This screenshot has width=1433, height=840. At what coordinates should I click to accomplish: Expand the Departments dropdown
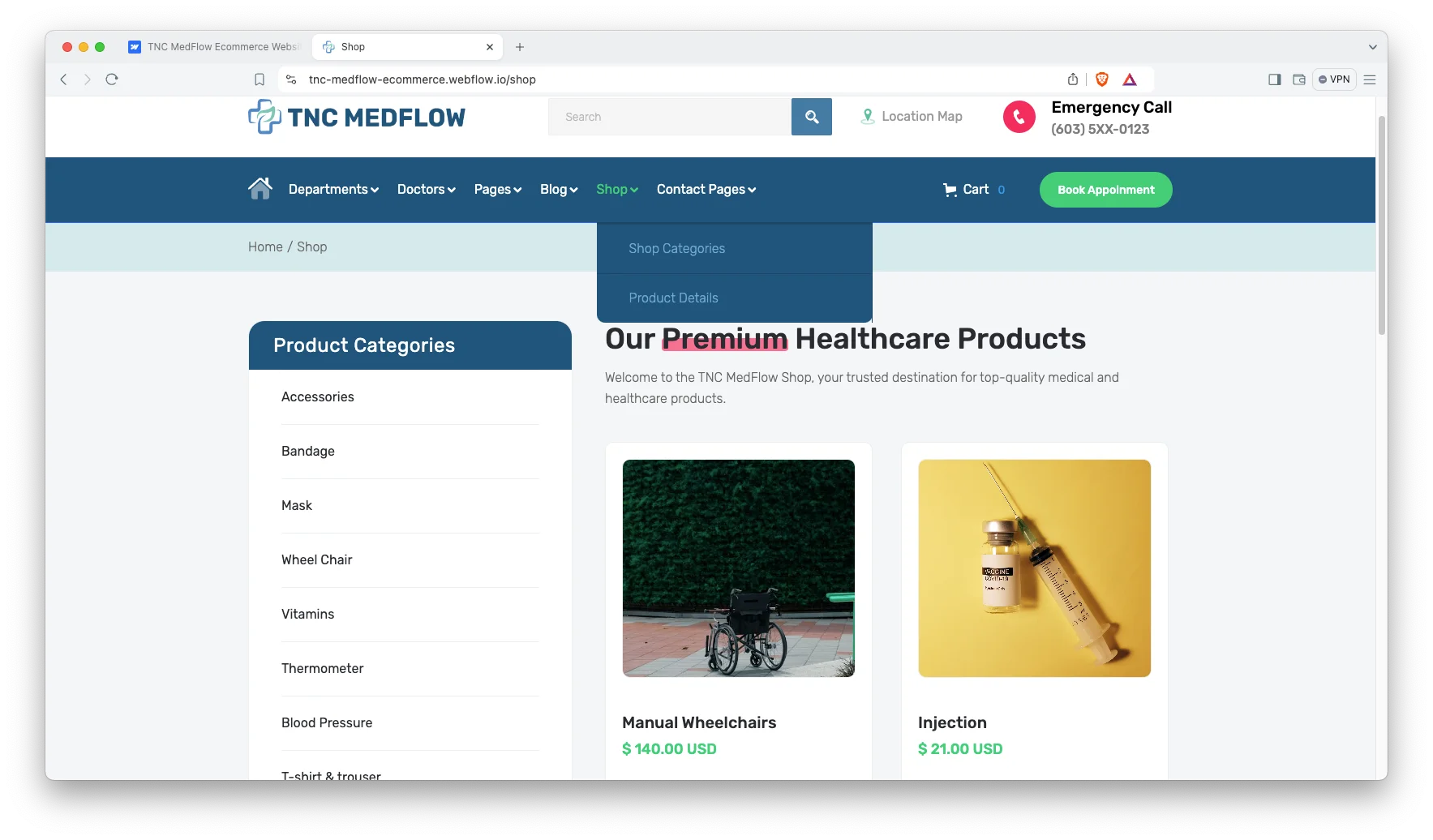(x=333, y=190)
